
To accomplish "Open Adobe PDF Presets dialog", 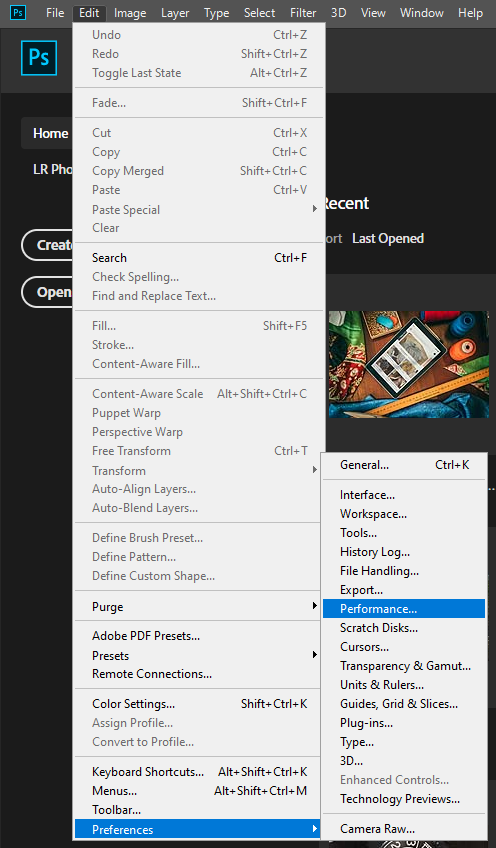I will [199, 636].
